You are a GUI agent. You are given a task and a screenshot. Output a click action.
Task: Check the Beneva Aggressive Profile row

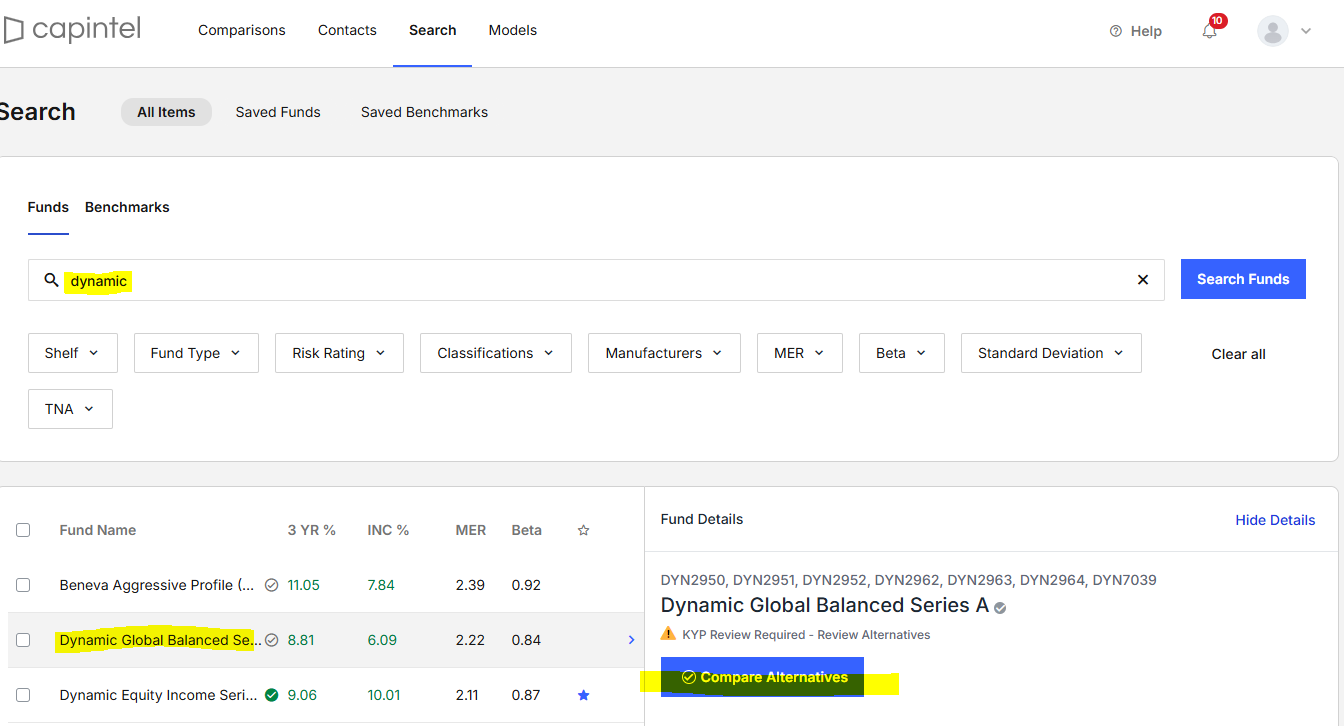point(23,585)
